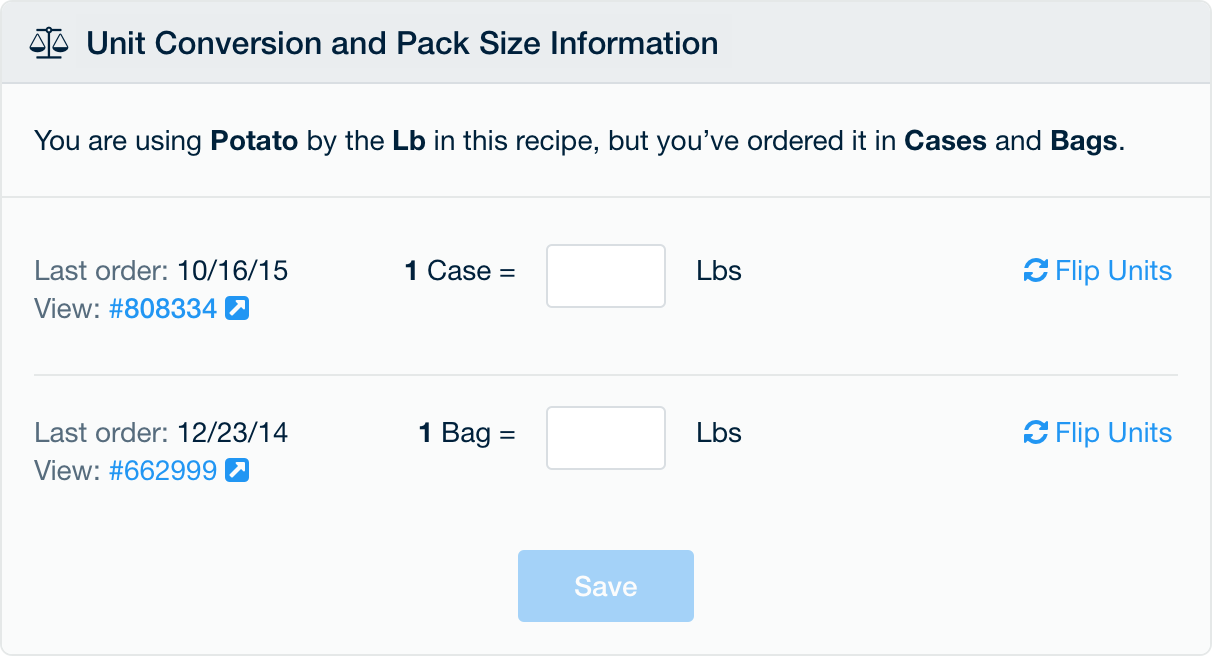Click the 10/16/15 last order date
The height and width of the screenshot is (656, 1212).
point(233,271)
